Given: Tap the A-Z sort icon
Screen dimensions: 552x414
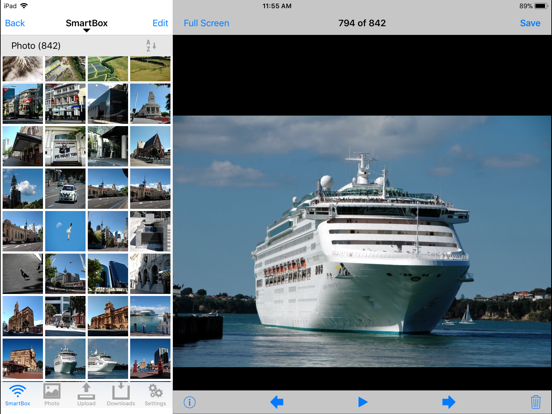Looking at the screenshot, I should point(151,46).
